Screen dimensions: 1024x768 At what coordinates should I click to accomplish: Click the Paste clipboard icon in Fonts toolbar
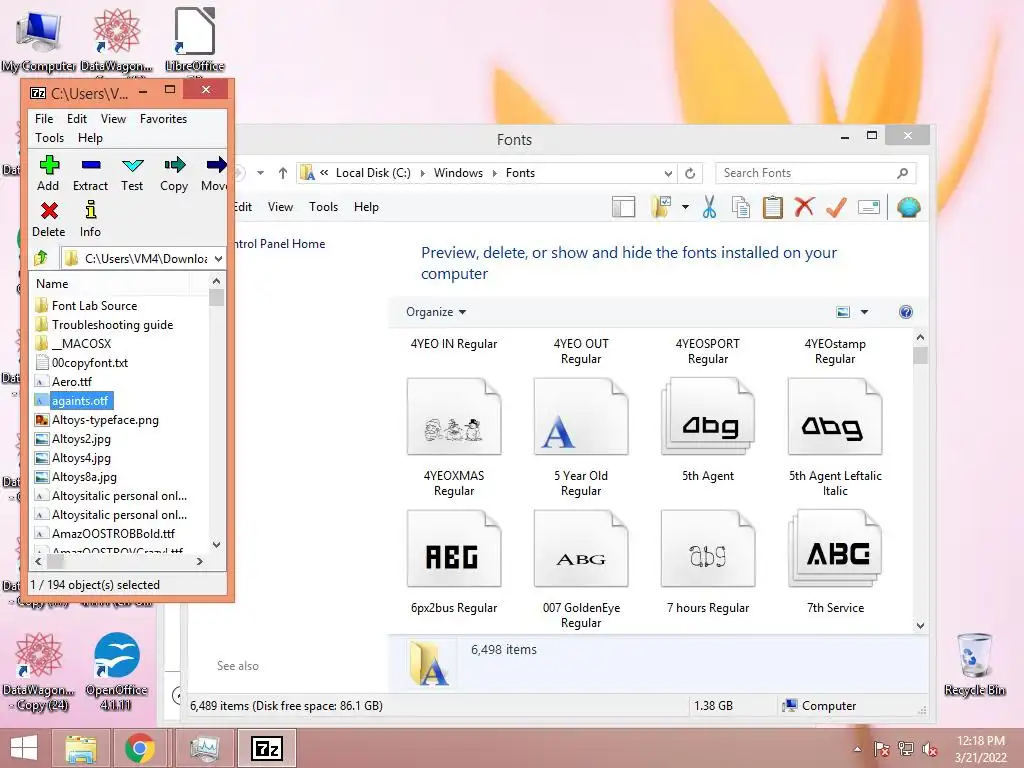point(773,208)
